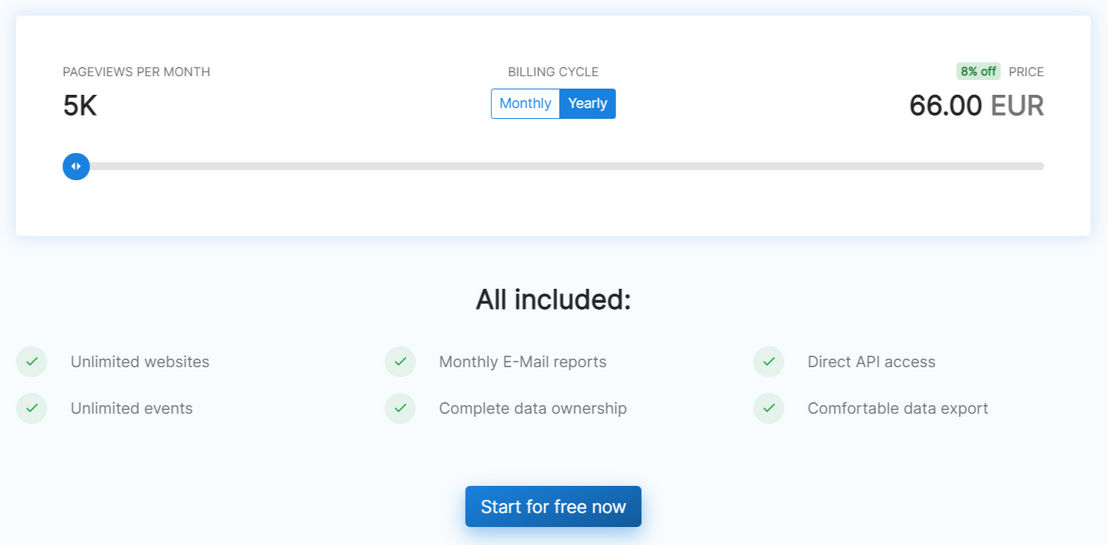
Task: Click the Unlimited events text
Action: [131, 409]
